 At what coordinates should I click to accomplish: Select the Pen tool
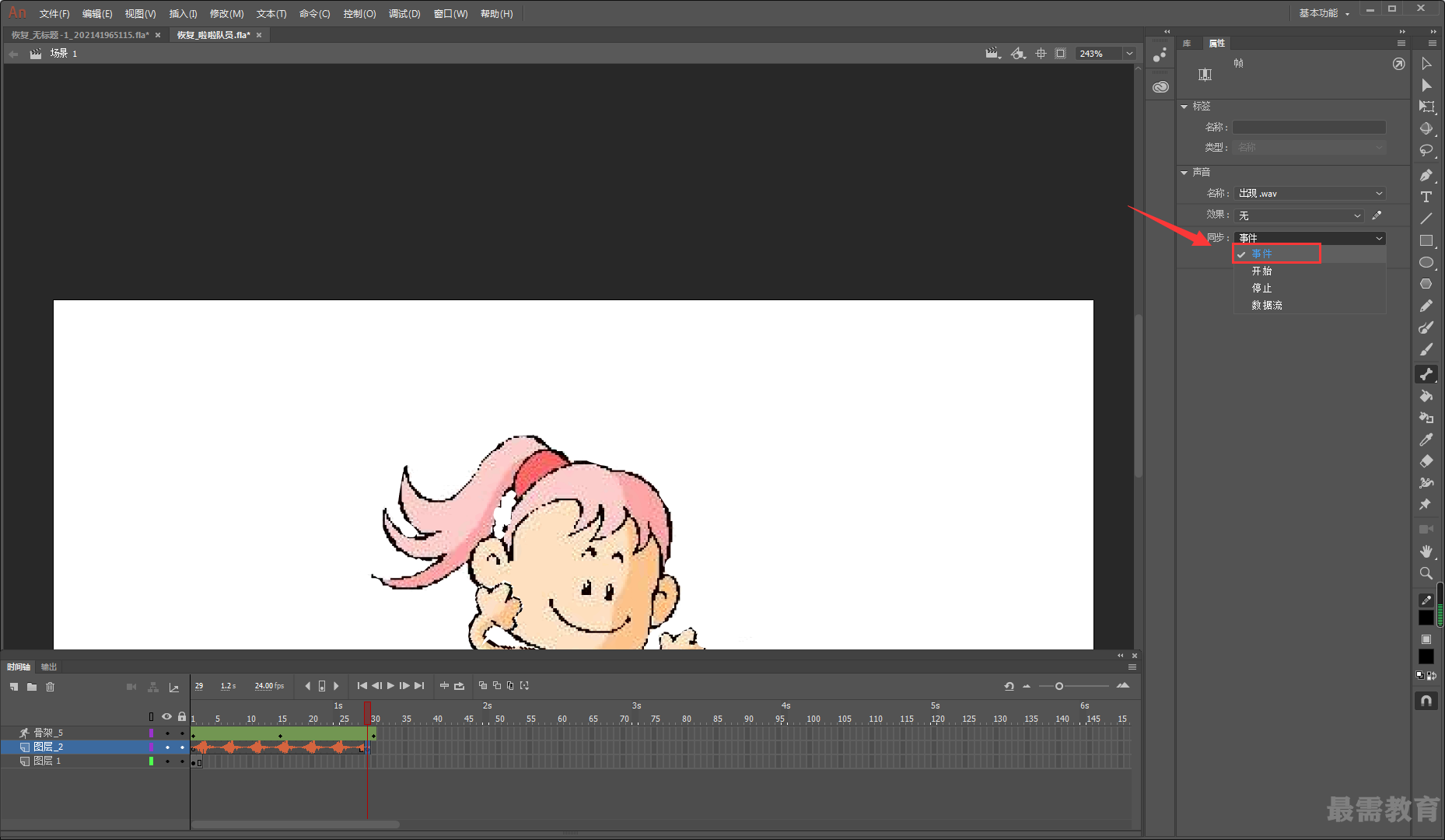(x=1426, y=175)
